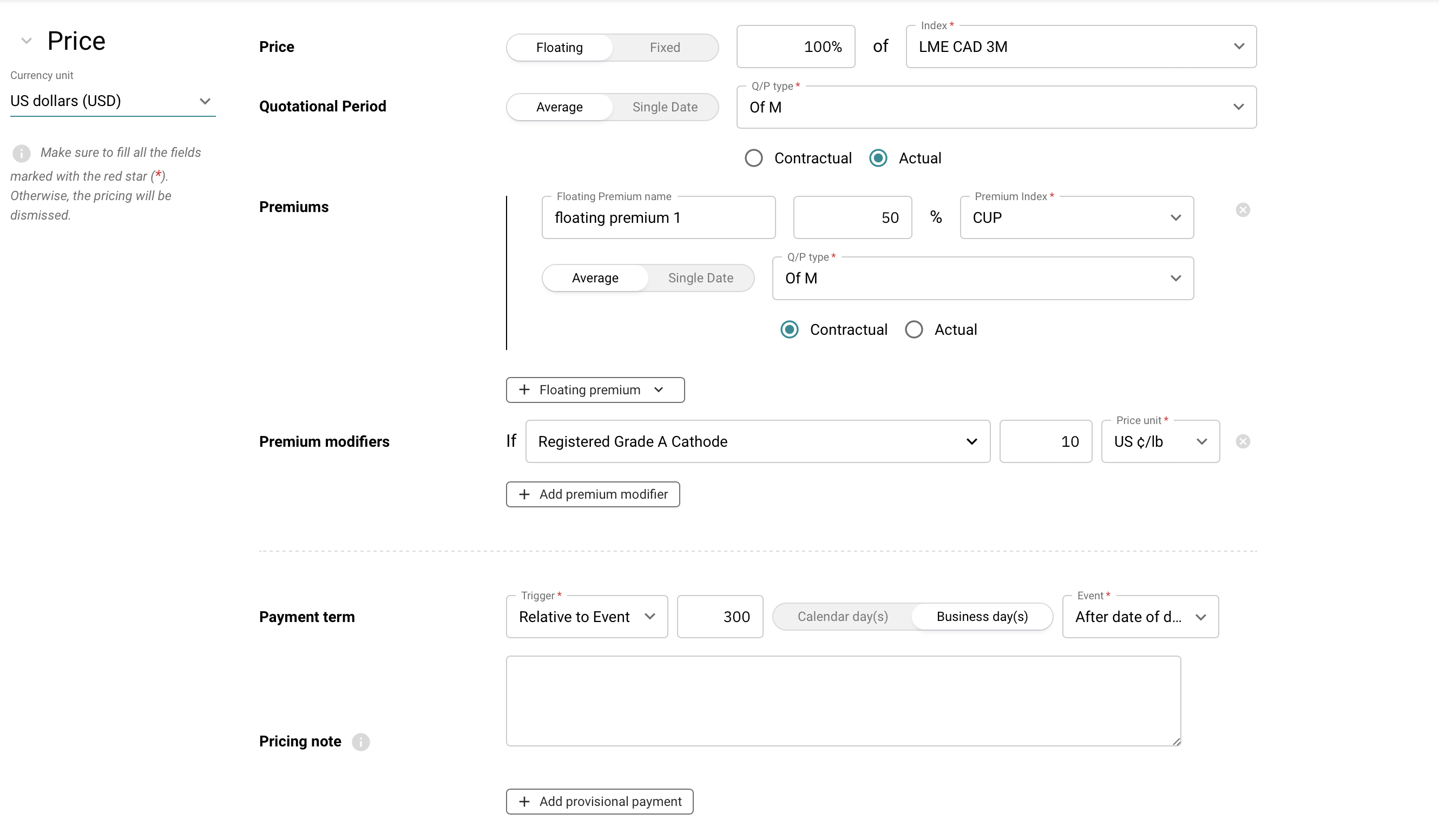Switch Quotational Period to Single Date
Screen dimensions: 1439x840
click(x=665, y=107)
